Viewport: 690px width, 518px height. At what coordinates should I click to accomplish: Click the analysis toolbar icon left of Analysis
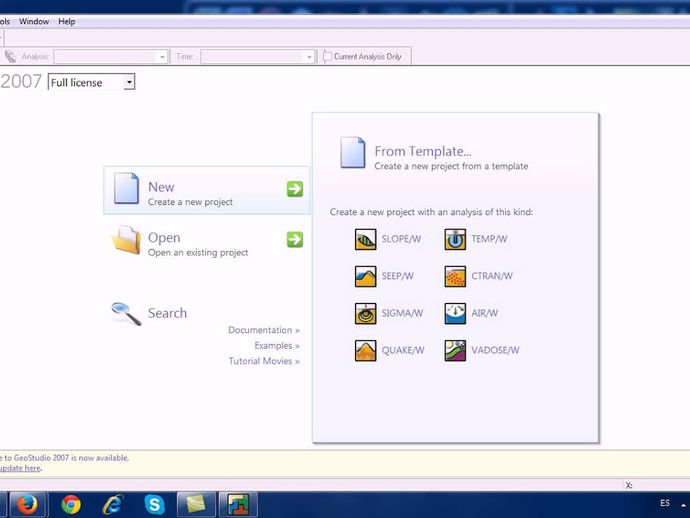(x=10, y=56)
